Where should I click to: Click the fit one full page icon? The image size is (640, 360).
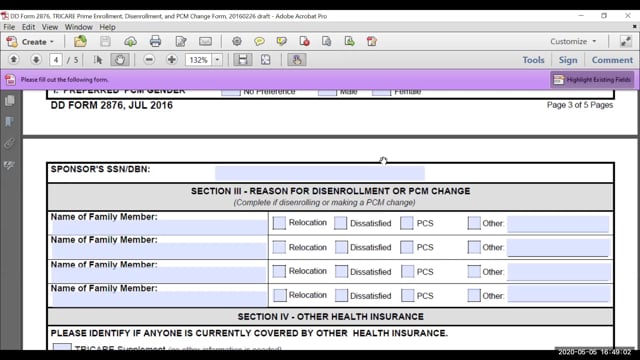point(266,60)
